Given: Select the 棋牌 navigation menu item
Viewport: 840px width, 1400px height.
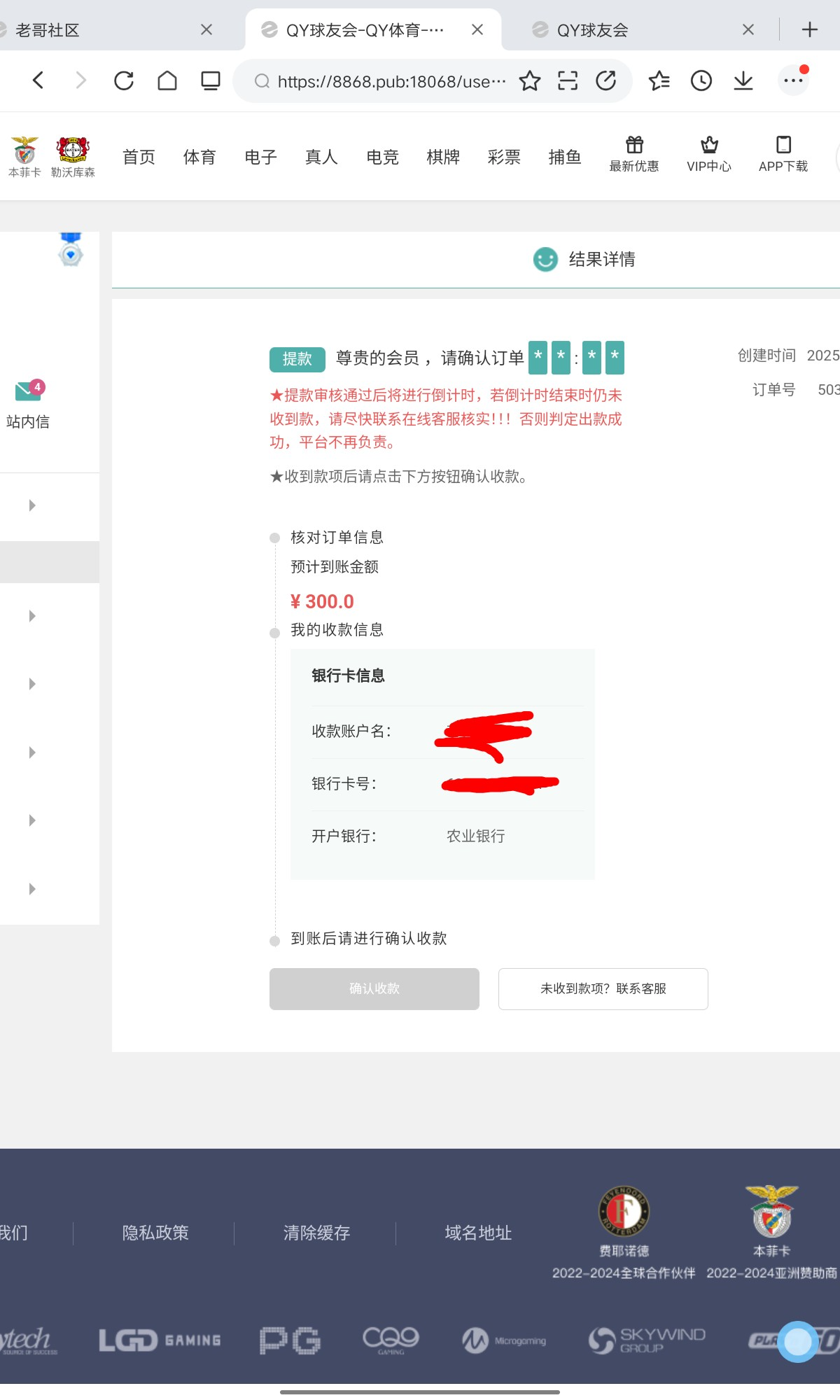Looking at the screenshot, I should click(x=443, y=157).
